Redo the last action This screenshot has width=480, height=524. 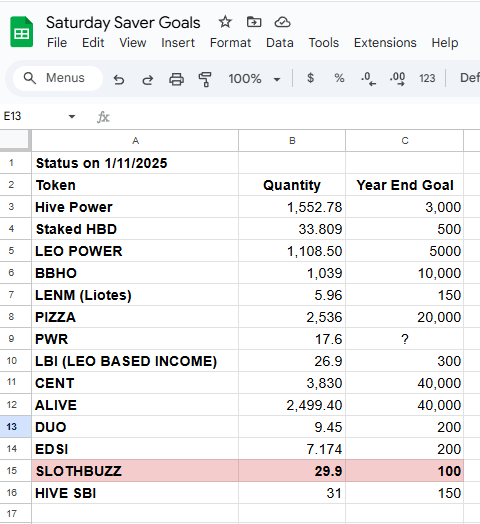pos(147,79)
